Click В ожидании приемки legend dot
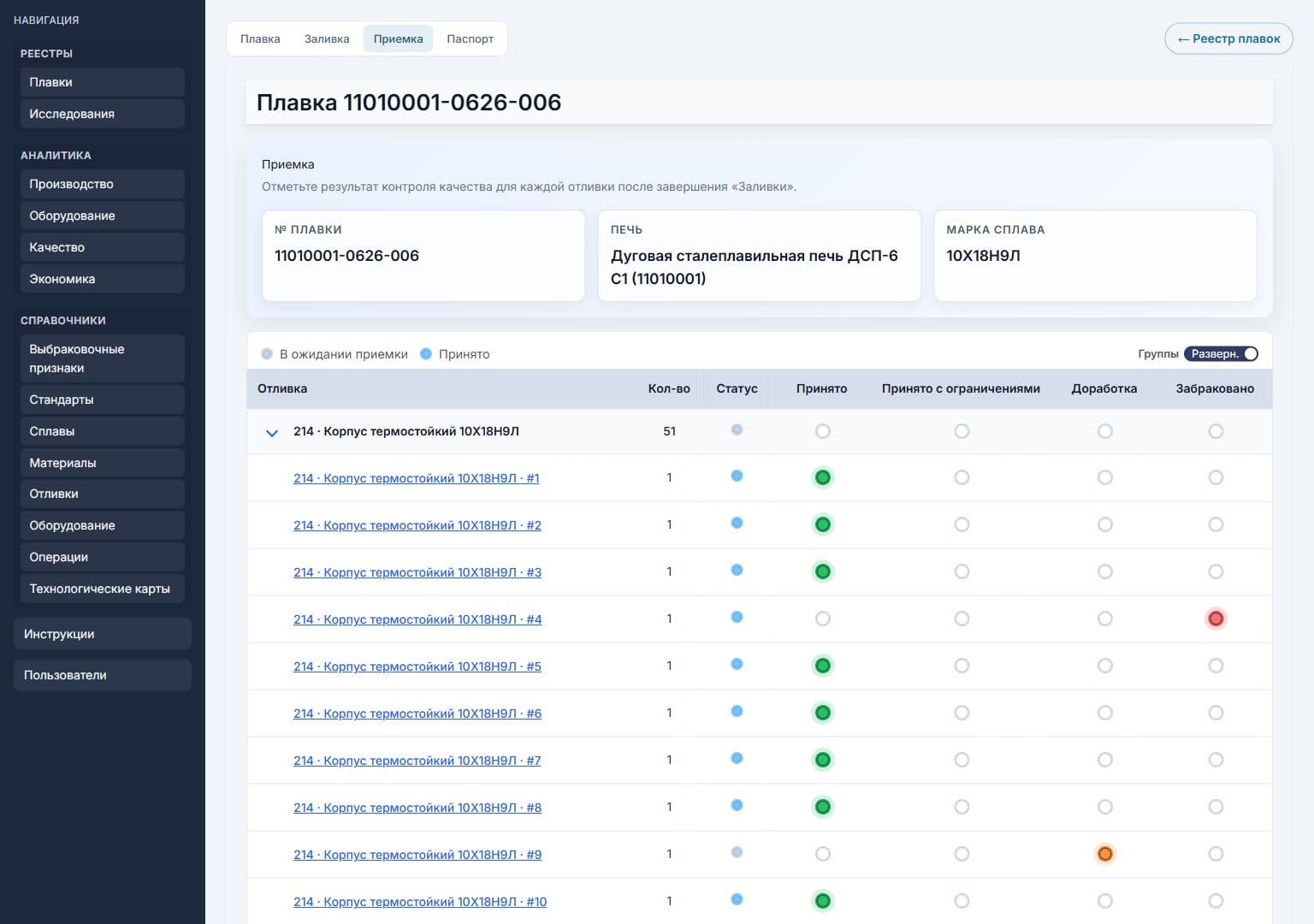Image resolution: width=1314 pixels, height=924 pixels. [267, 354]
